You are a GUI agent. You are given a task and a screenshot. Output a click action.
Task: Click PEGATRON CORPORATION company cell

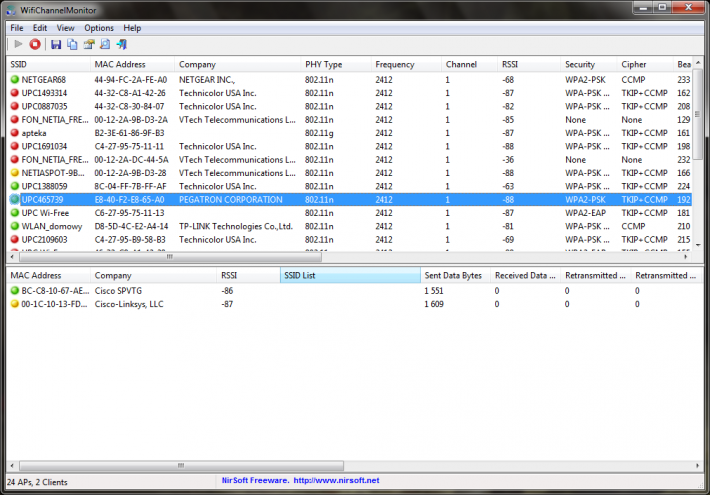(230, 199)
